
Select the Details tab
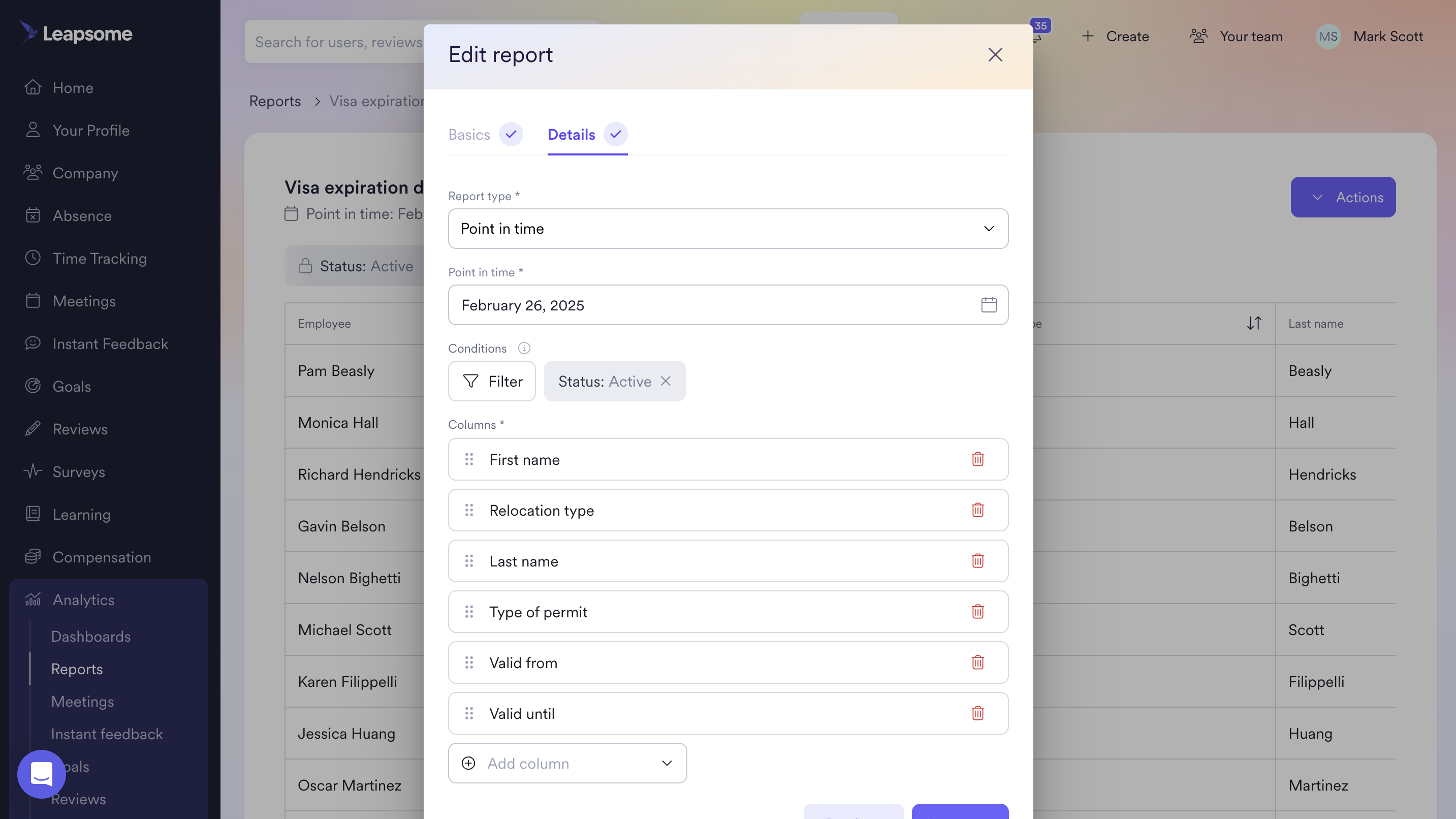[x=571, y=135]
